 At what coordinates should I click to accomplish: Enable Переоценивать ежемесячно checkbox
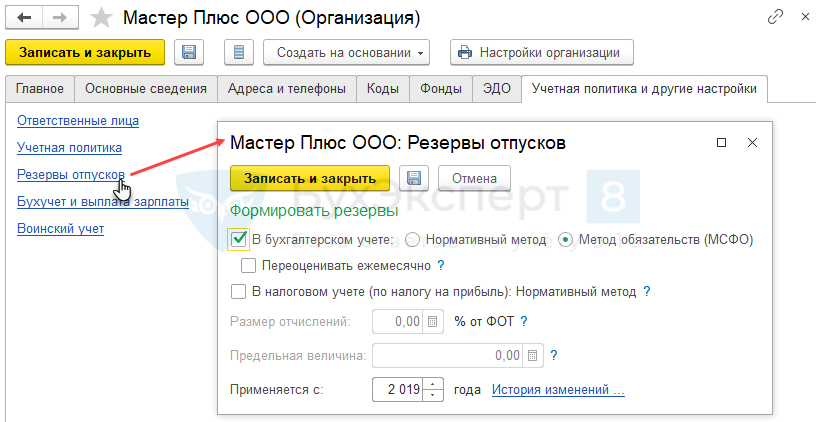[249, 266]
